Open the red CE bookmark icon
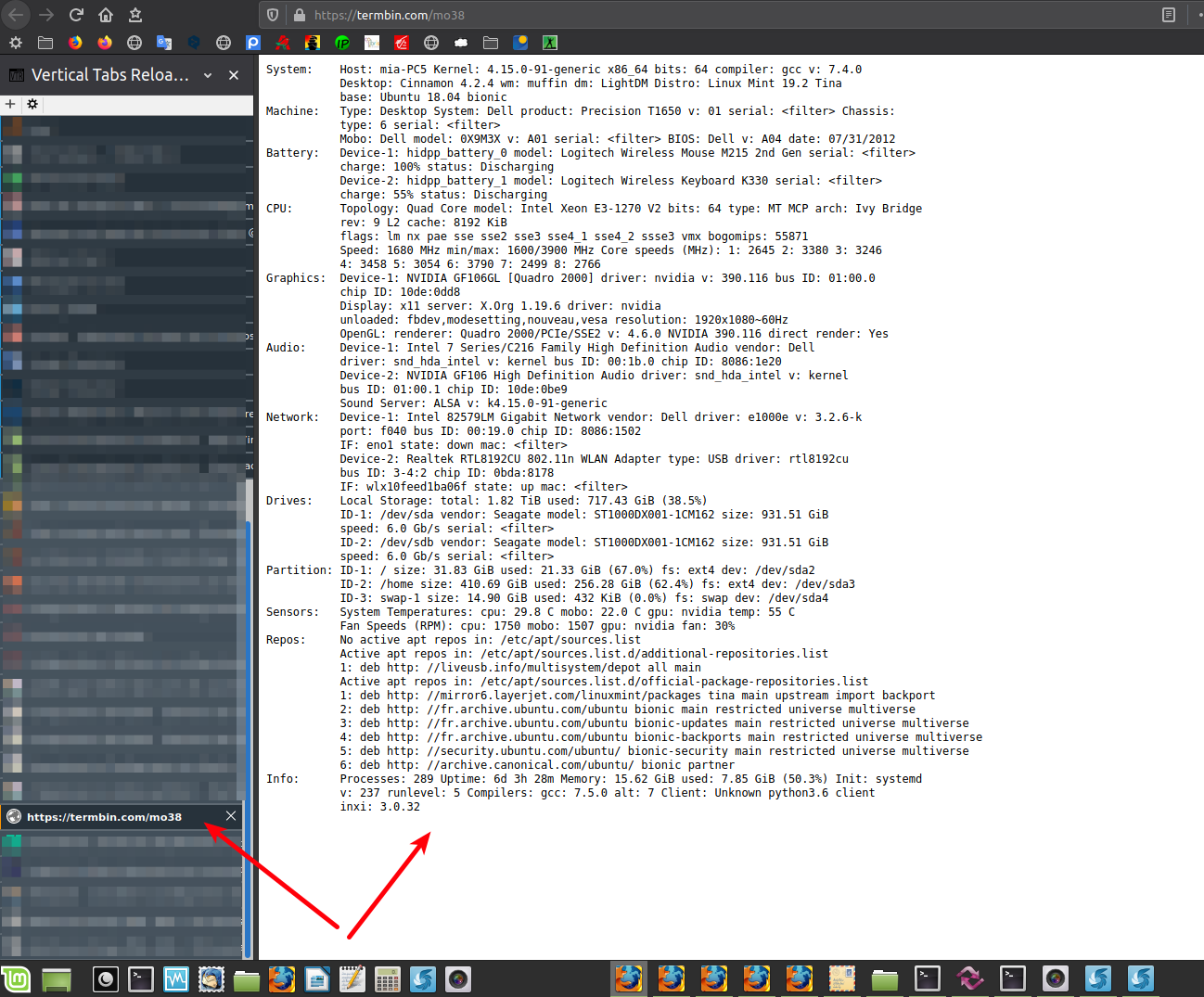The width and height of the screenshot is (1204, 997). point(402,43)
